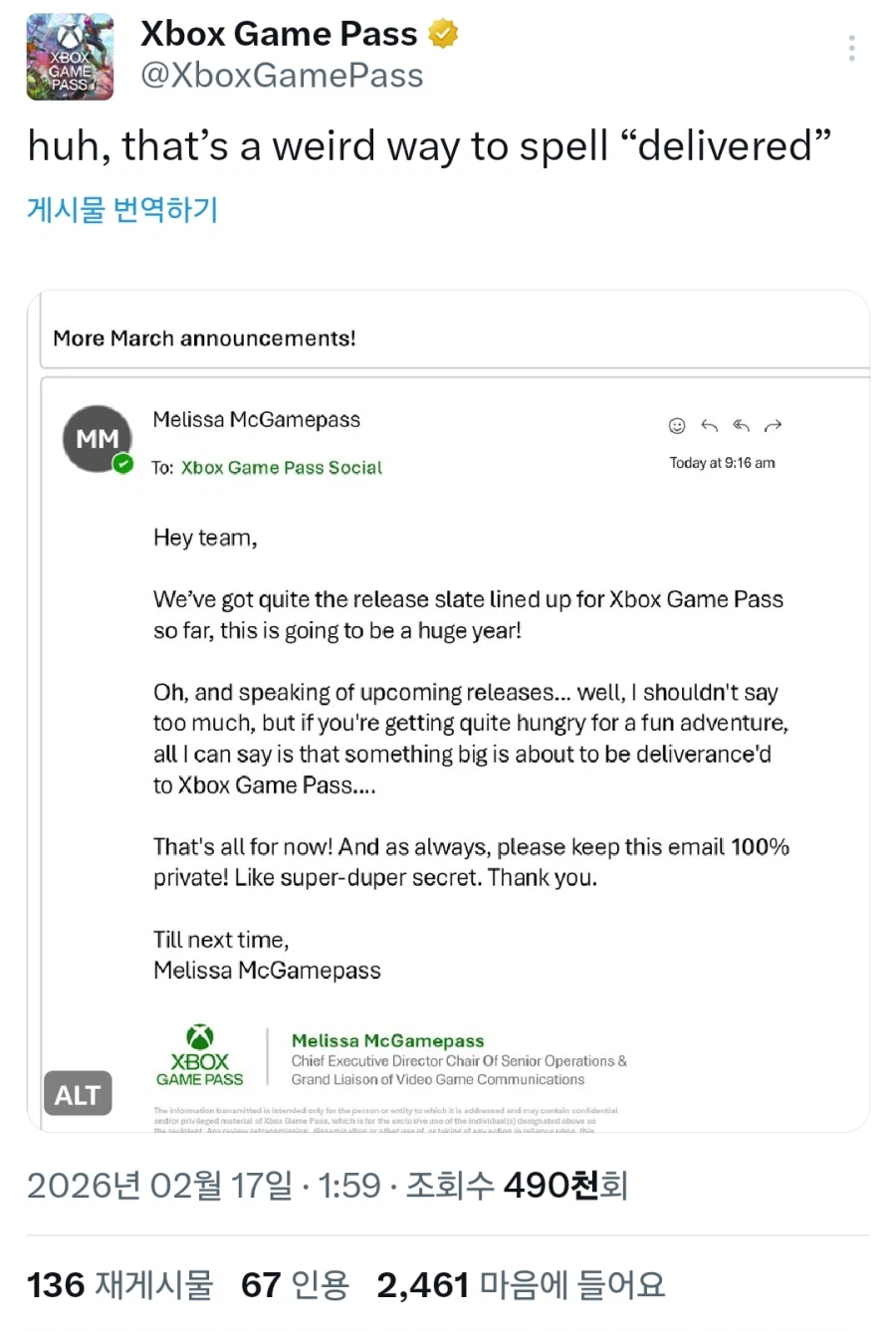The image size is (896, 1332).
Task: Click the Xbox Game Pass Social recipient
Action: (282, 468)
